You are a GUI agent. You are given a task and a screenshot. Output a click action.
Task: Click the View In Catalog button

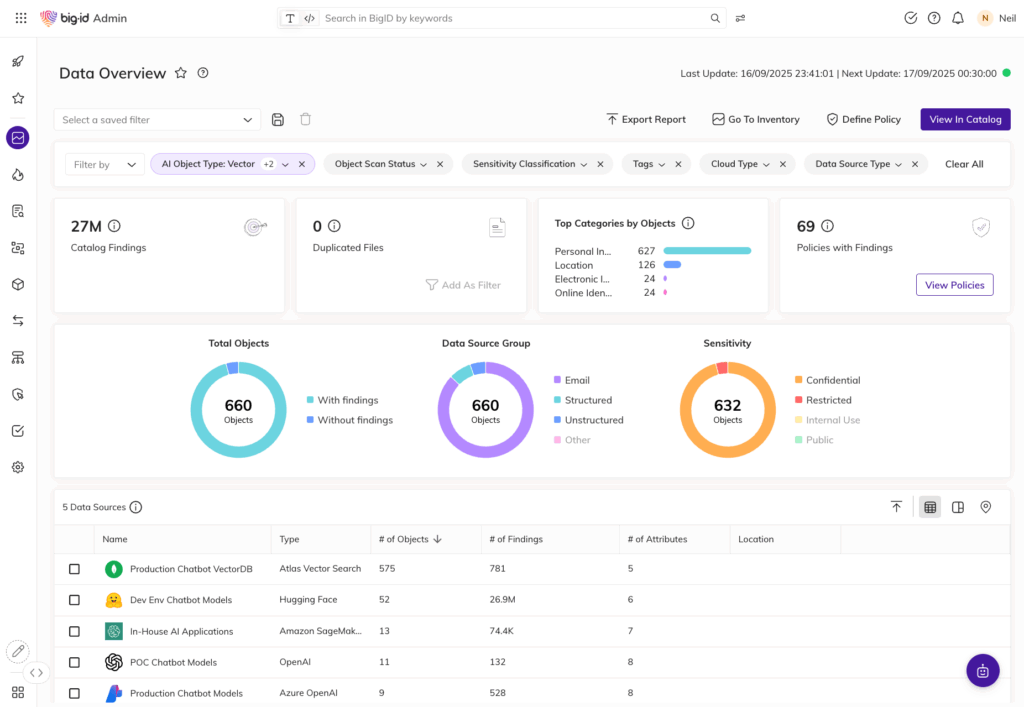coord(965,119)
